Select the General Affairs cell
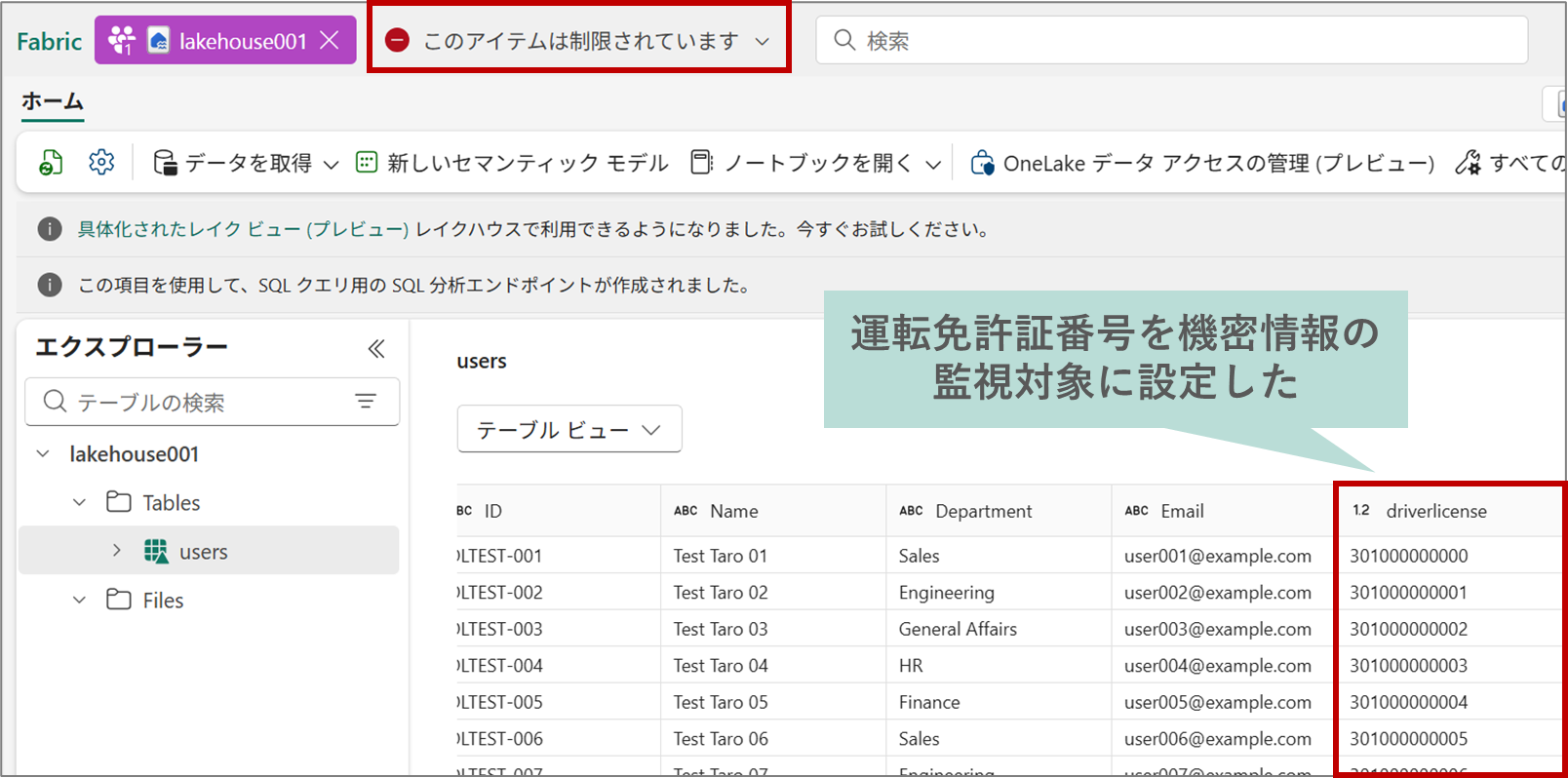 [x=999, y=629]
